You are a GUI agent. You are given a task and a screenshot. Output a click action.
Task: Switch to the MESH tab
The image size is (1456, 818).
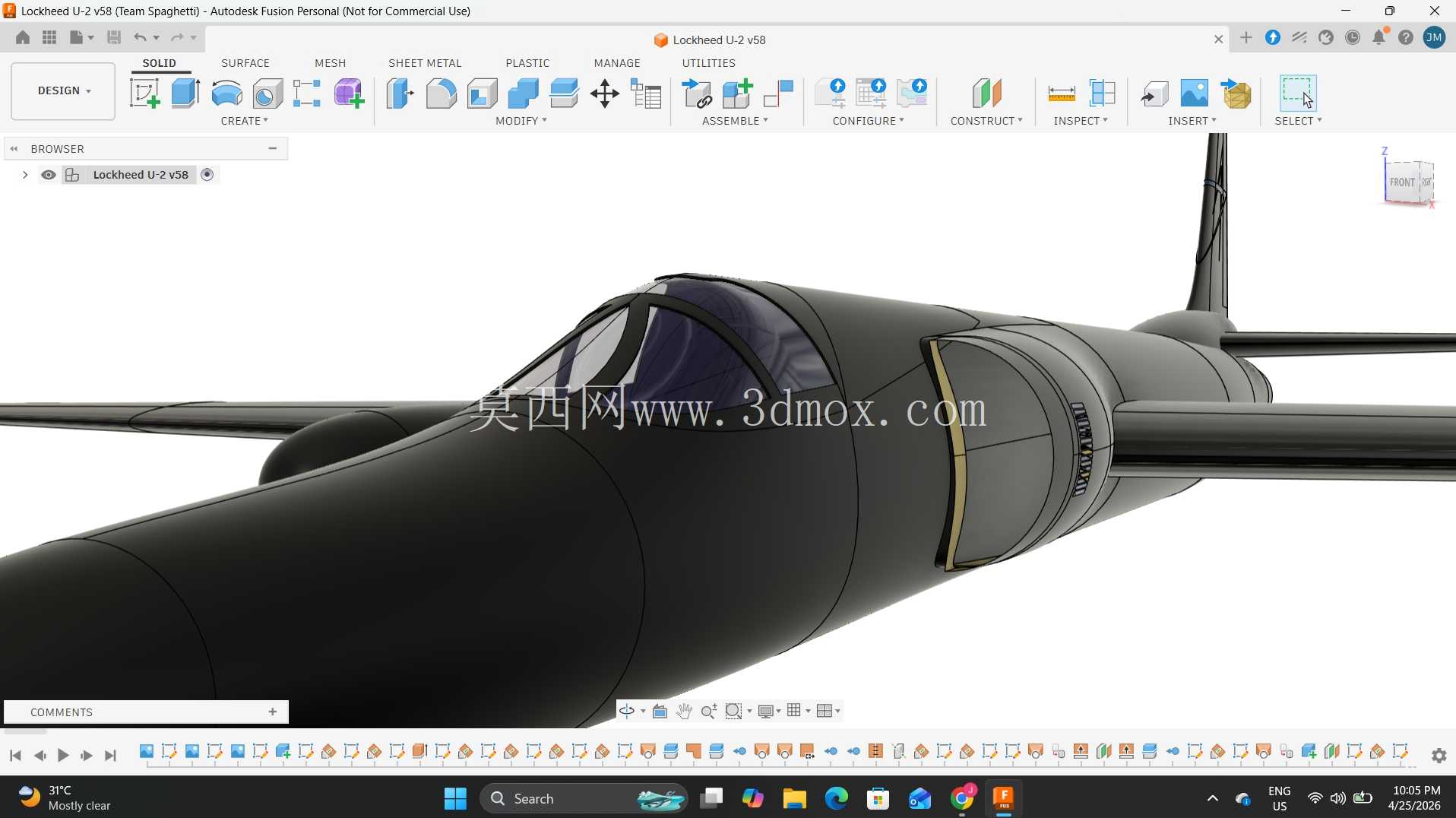pyautogui.click(x=331, y=63)
